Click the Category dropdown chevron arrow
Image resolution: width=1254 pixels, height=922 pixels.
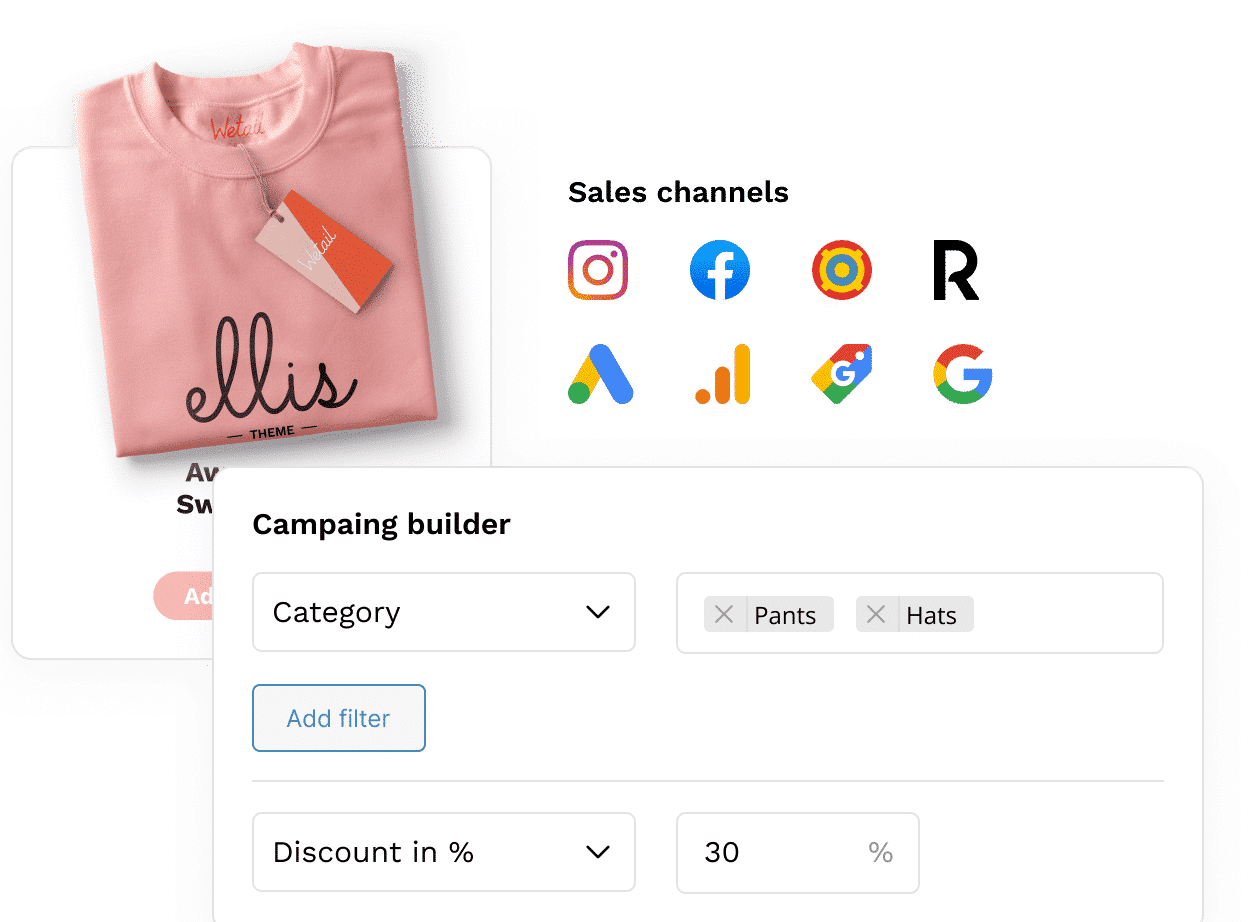(x=598, y=612)
